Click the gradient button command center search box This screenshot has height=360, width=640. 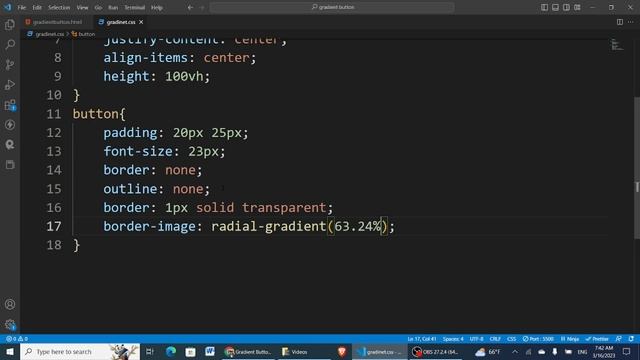tap(332, 7)
